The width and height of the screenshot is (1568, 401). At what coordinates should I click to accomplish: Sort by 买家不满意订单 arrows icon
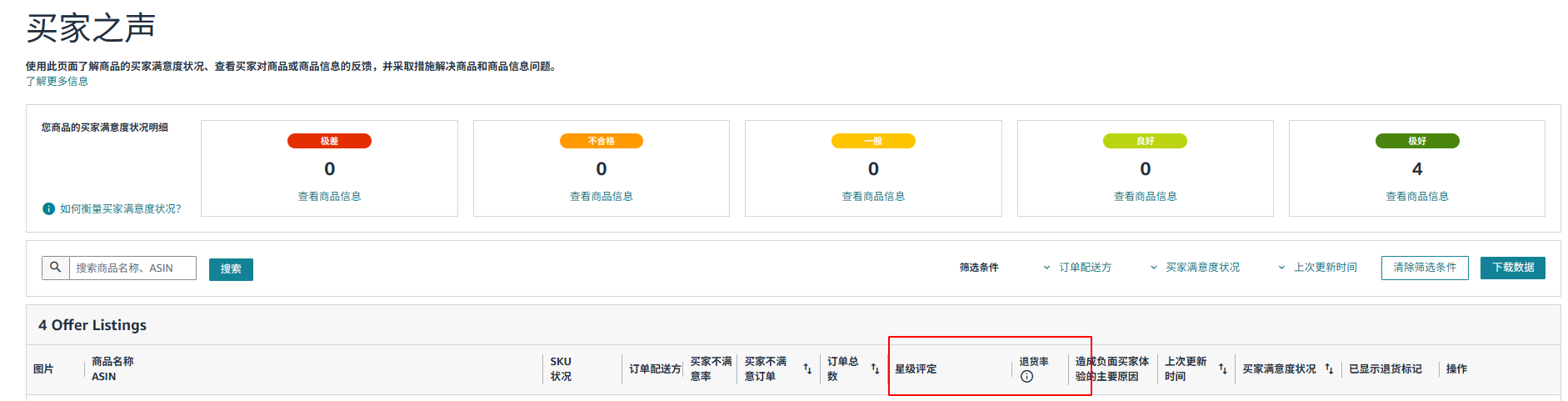pos(807,368)
